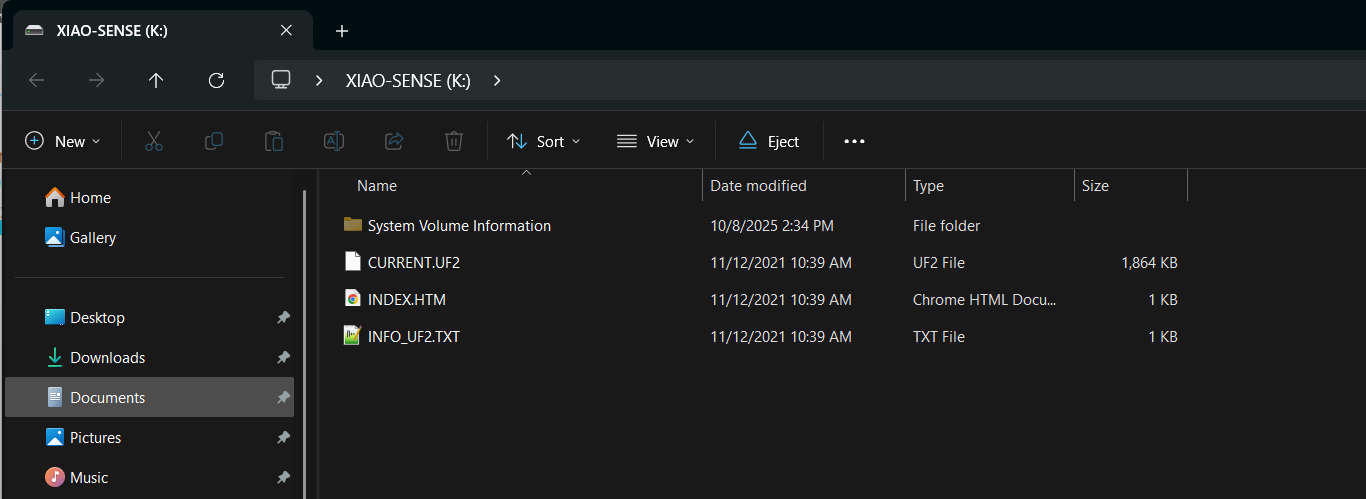The height and width of the screenshot is (499, 1366).
Task: Click the Rename icon in toolbar
Action: click(334, 141)
